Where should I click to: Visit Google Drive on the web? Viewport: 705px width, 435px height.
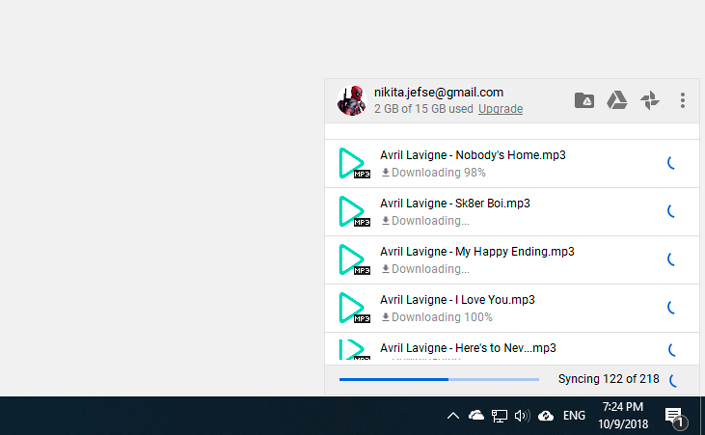click(617, 100)
